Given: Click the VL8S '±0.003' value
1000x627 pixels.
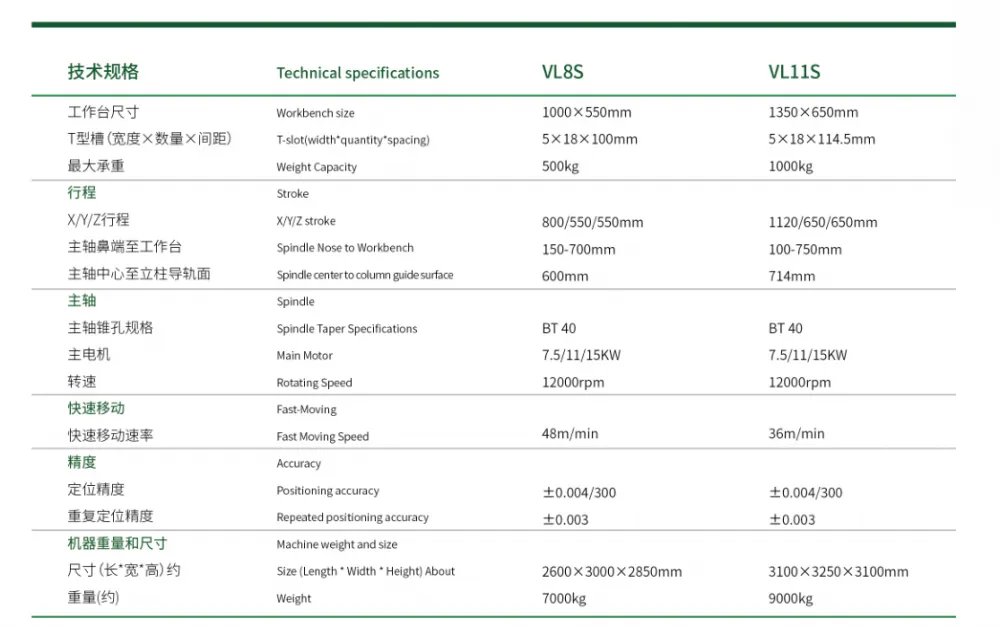Looking at the screenshot, I should point(565,520).
